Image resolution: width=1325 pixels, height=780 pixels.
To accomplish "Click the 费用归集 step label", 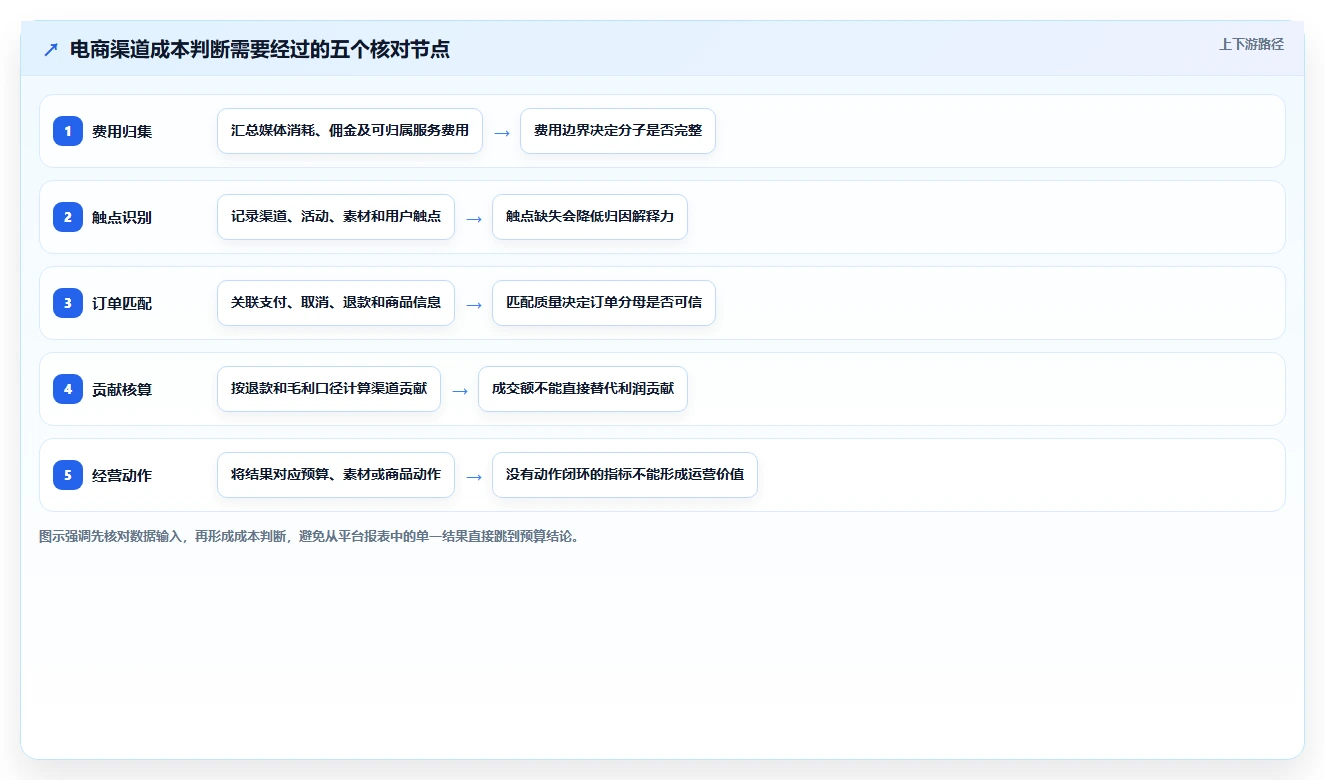I will coord(122,131).
